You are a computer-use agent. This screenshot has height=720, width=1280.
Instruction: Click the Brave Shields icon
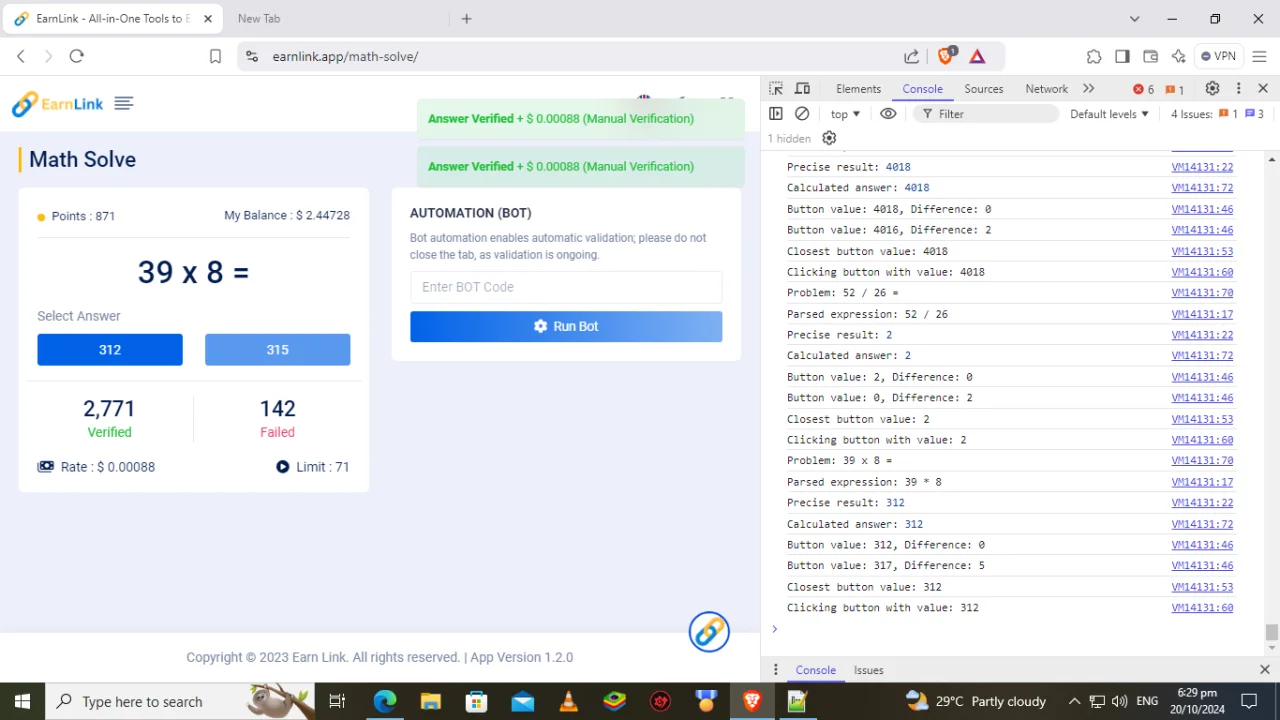pyautogui.click(x=947, y=56)
